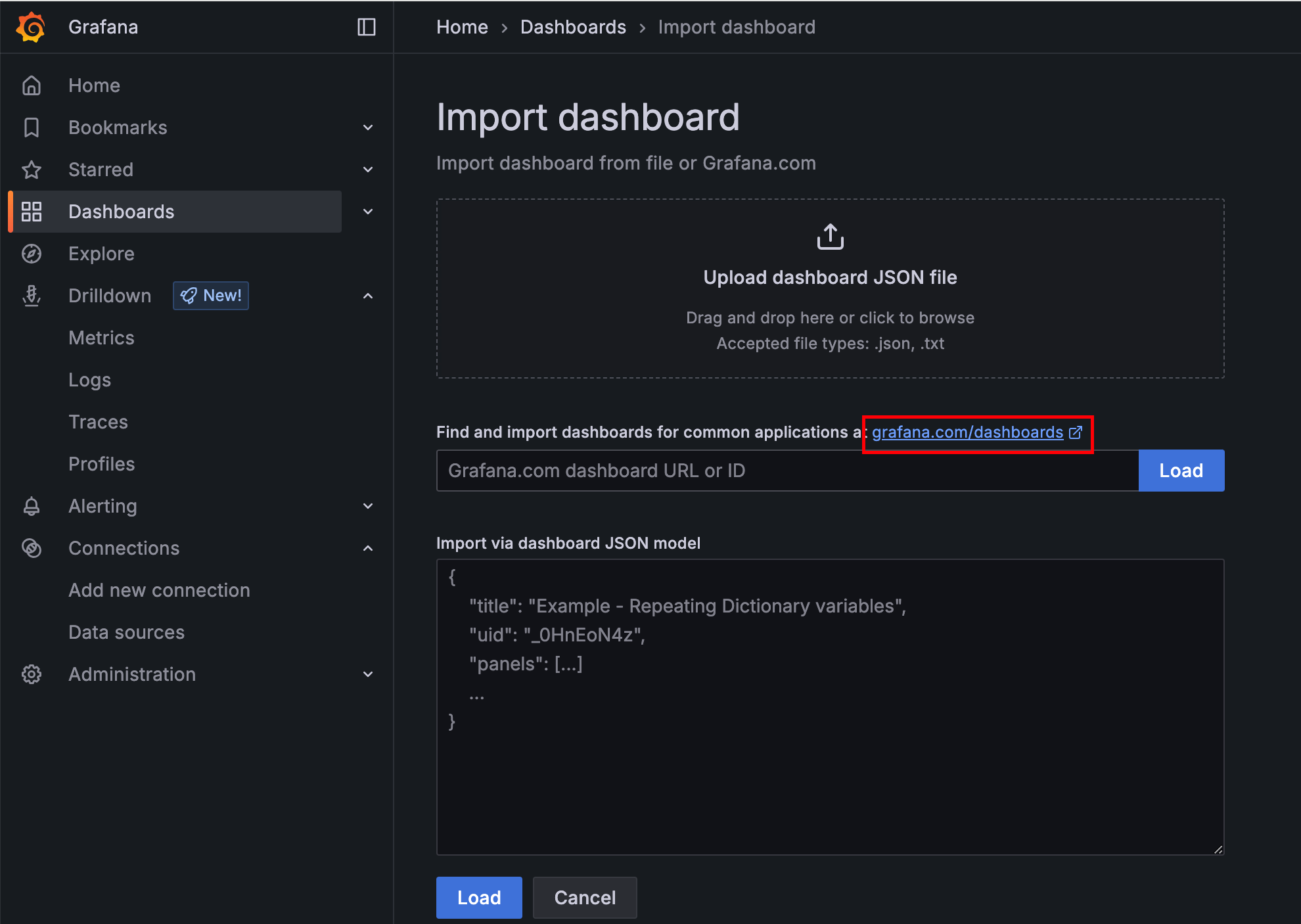1301x924 pixels.
Task: Open Drilldown in the sidebar menu
Action: coord(110,296)
